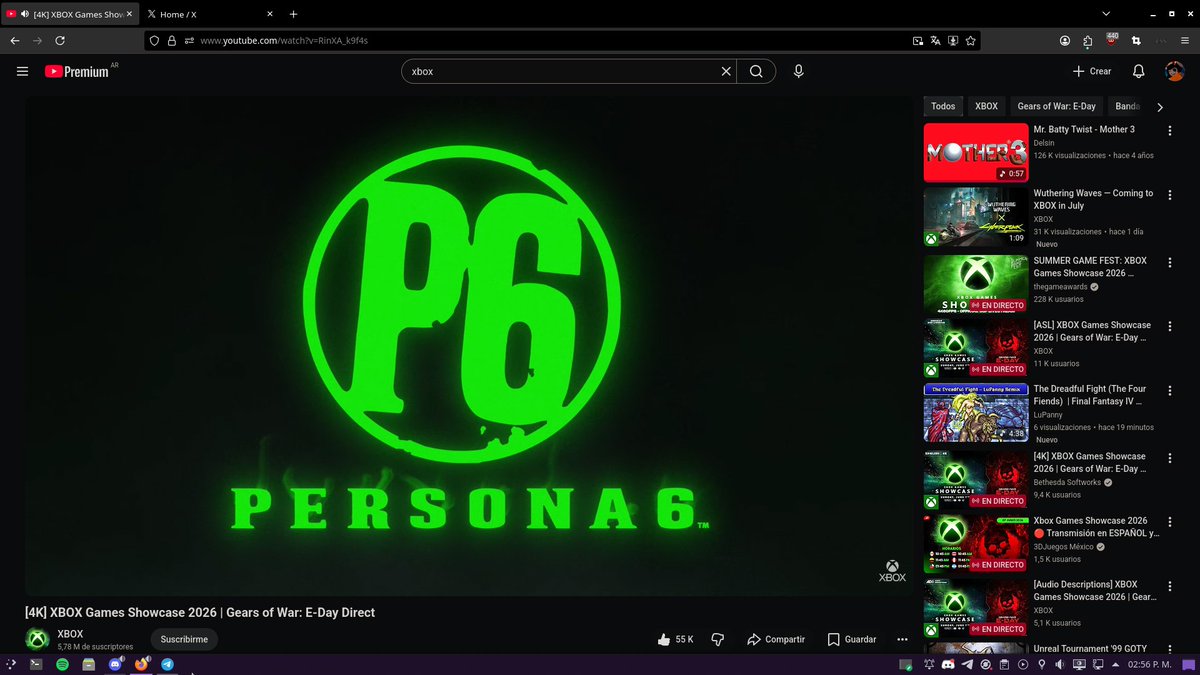
Task: Close the YouTube browser tab
Action: coord(128,14)
